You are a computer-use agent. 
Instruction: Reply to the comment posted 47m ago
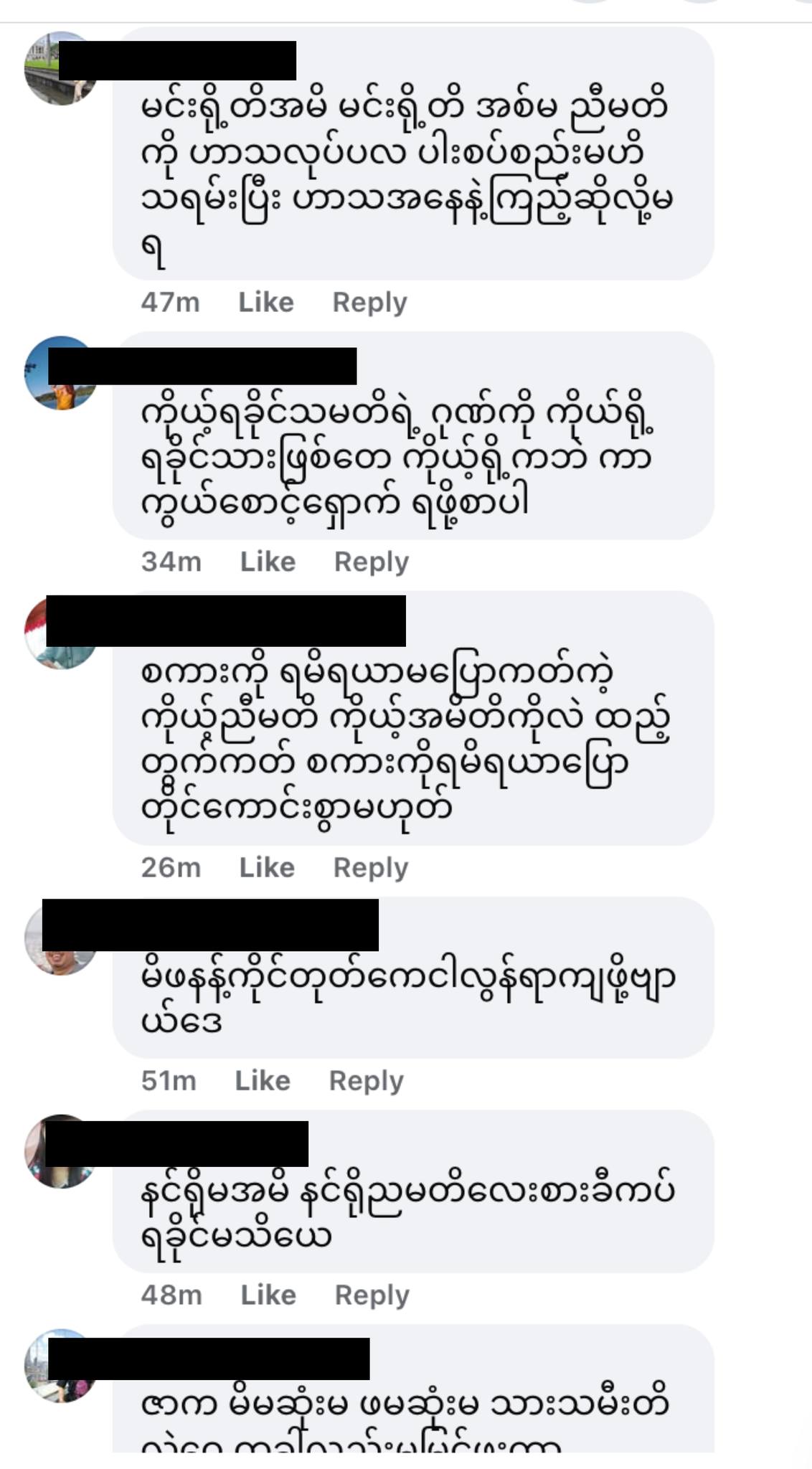pos(369,303)
